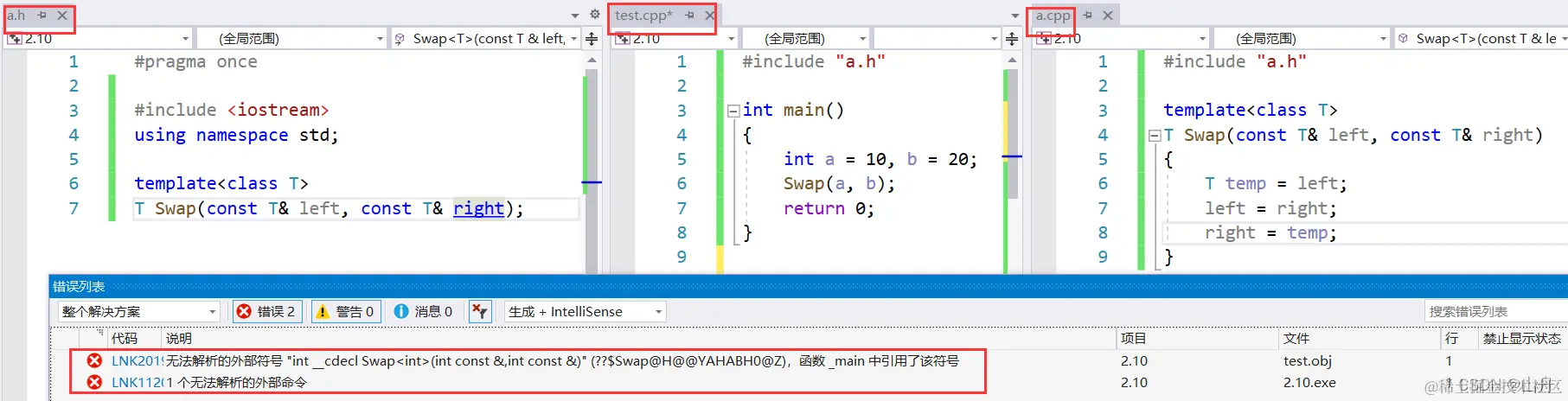Viewport: 1568px width, 401px height.
Task: Click 'Swap(a, b);' line in test.cpp
Action: (839, 183)
